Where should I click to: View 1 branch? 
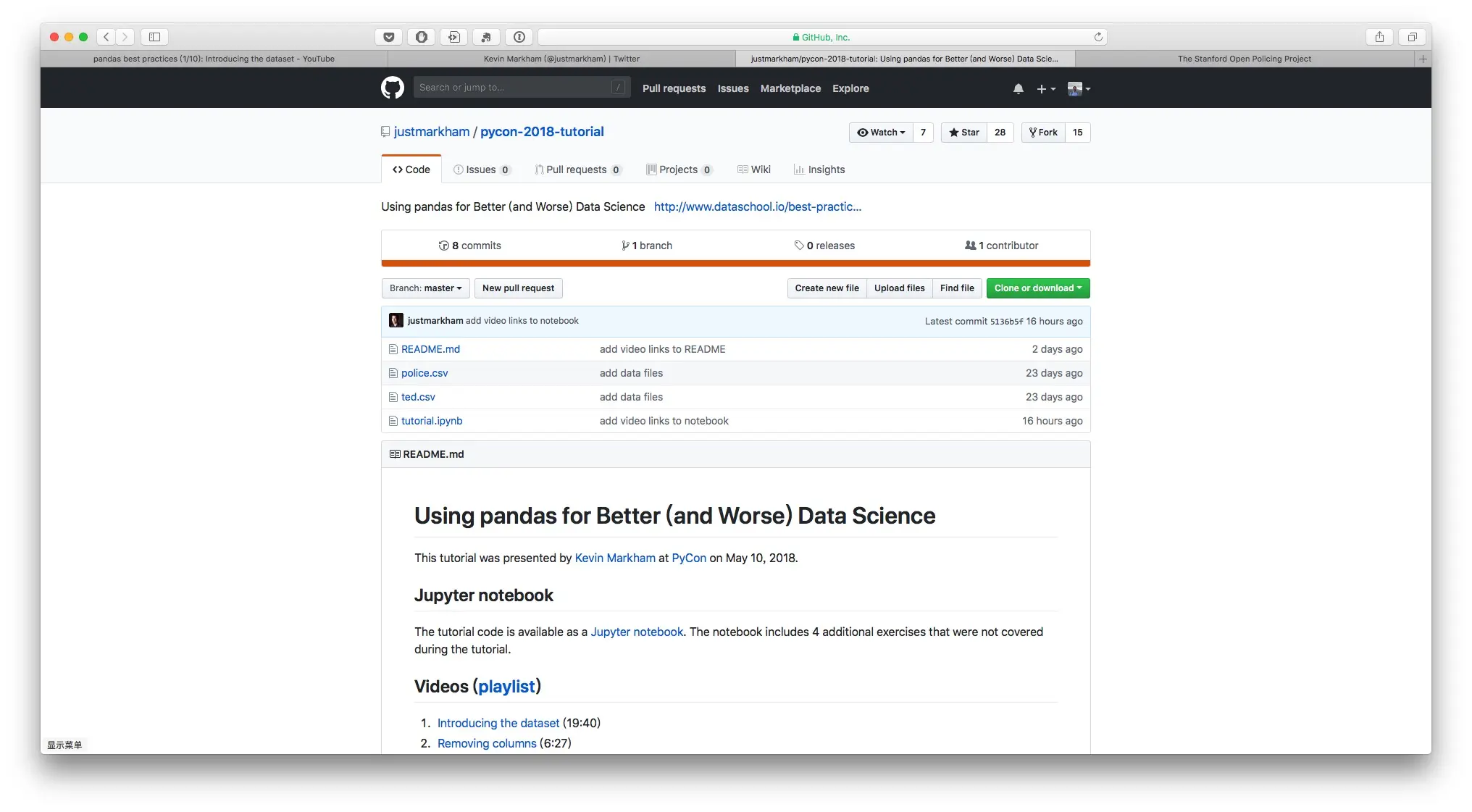646,246
